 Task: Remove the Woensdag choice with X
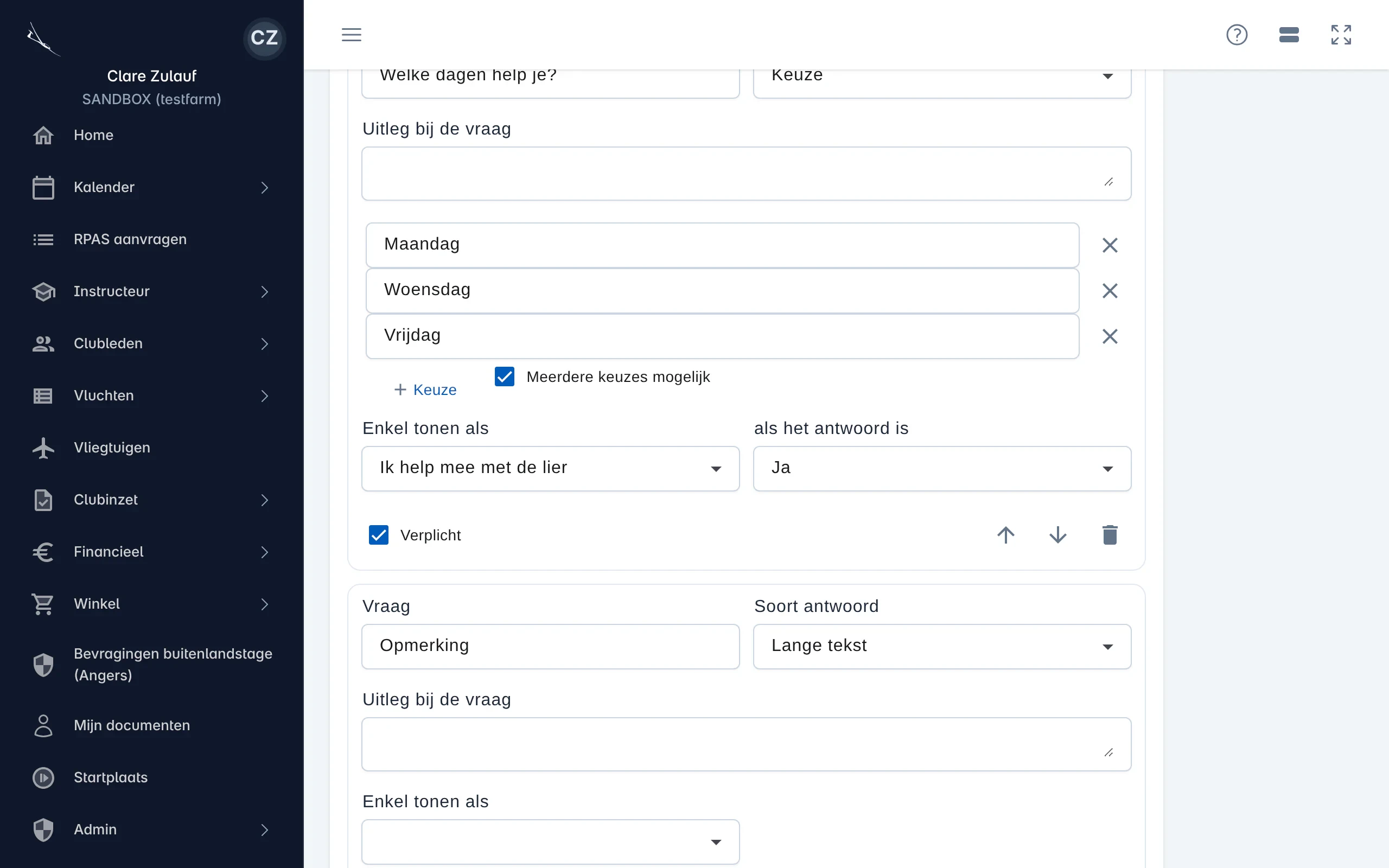(x=1110, y=290)
